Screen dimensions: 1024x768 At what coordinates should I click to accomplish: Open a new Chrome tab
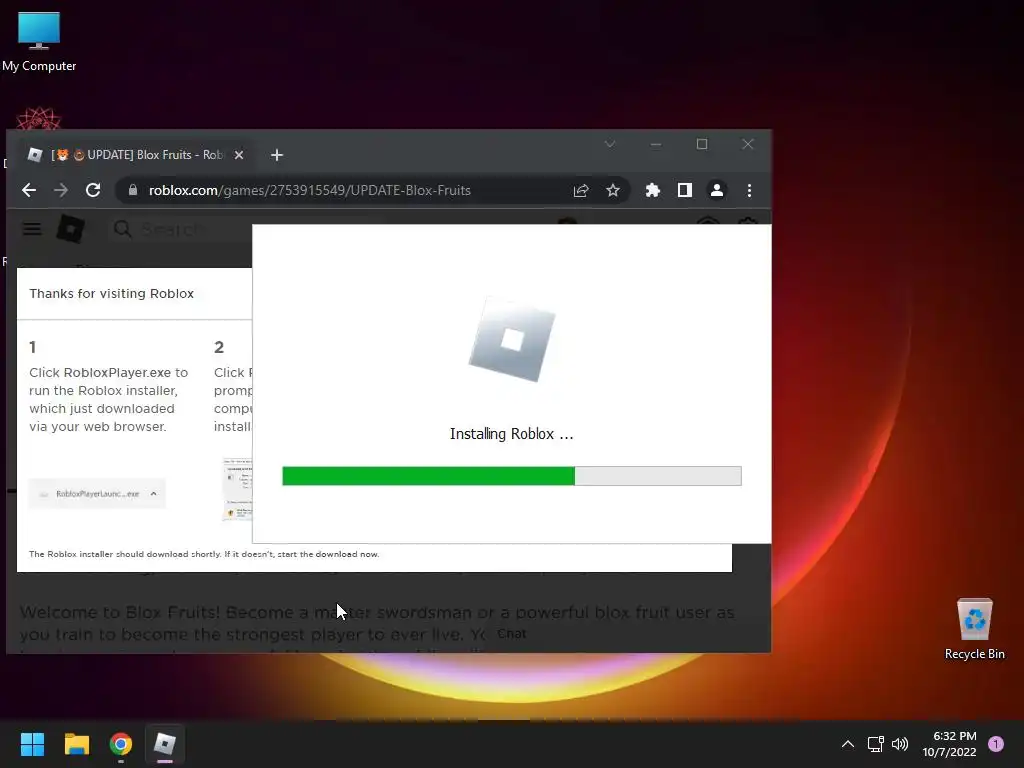click(277, 155)
